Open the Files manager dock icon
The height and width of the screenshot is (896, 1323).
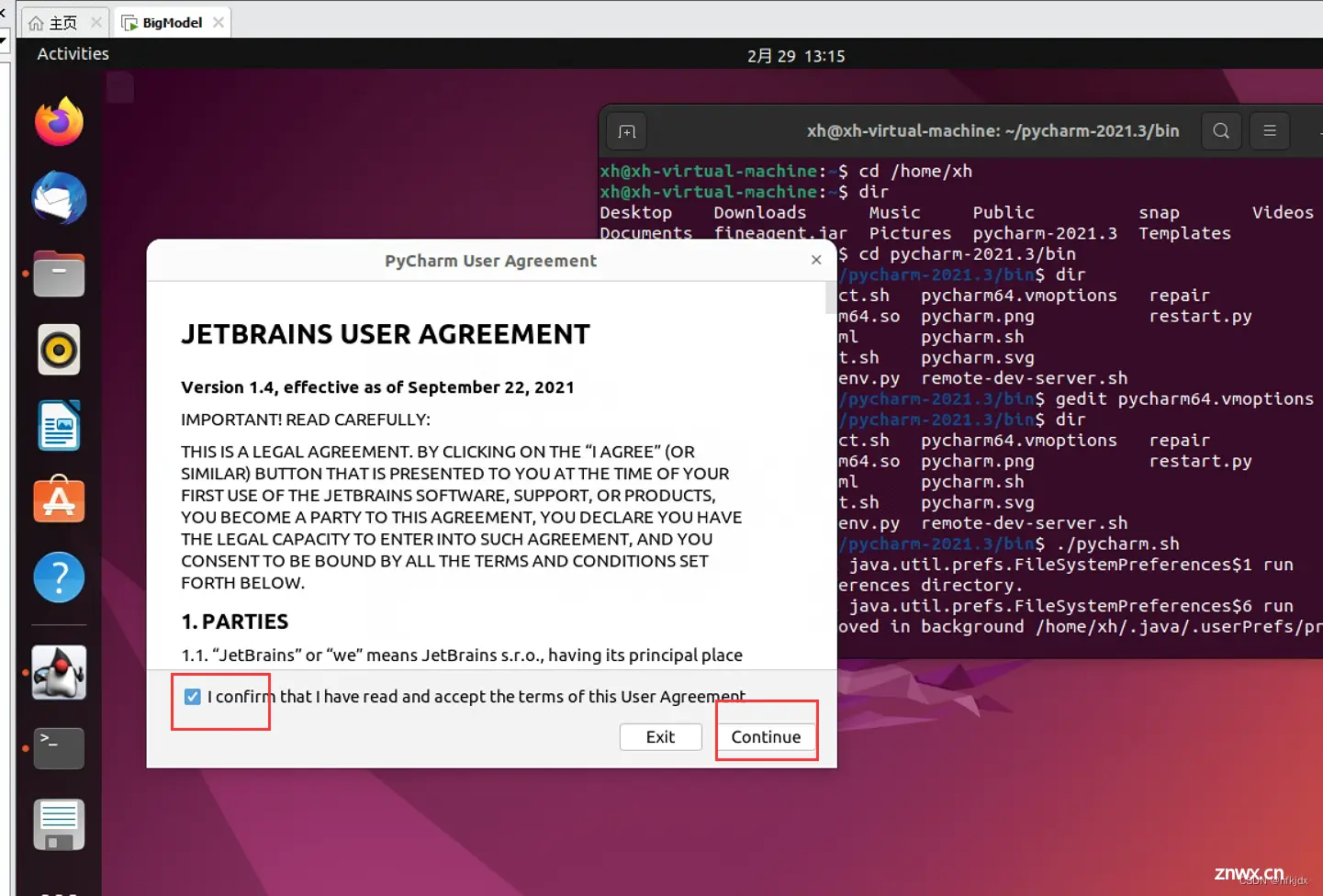pos(59,274)
